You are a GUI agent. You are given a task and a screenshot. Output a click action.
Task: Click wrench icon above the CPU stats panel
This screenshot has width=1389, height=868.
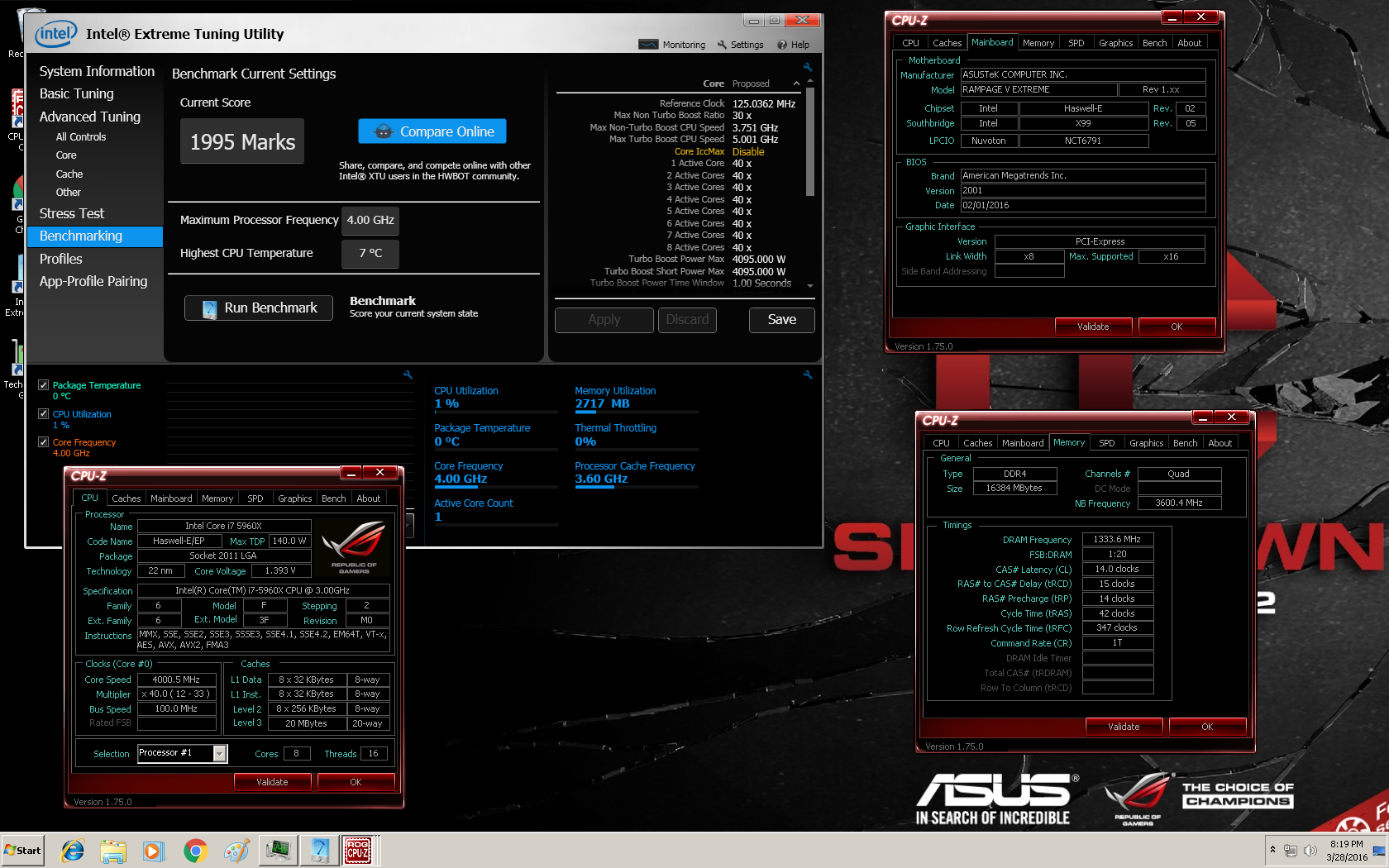pyautogui.click(x=807, y=374)
